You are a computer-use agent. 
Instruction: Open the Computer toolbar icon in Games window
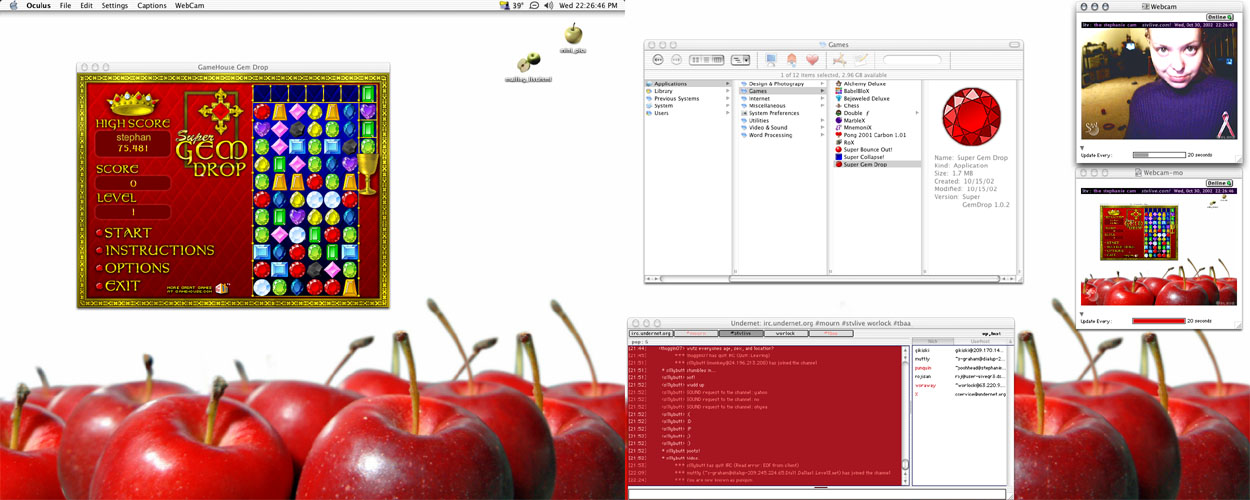tap(771, 60)
